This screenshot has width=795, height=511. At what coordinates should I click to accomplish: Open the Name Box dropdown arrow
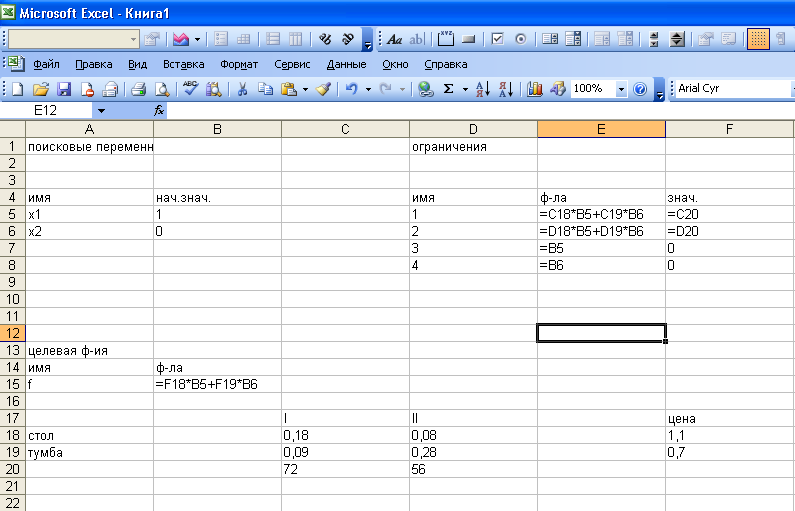tap(101, 111)
